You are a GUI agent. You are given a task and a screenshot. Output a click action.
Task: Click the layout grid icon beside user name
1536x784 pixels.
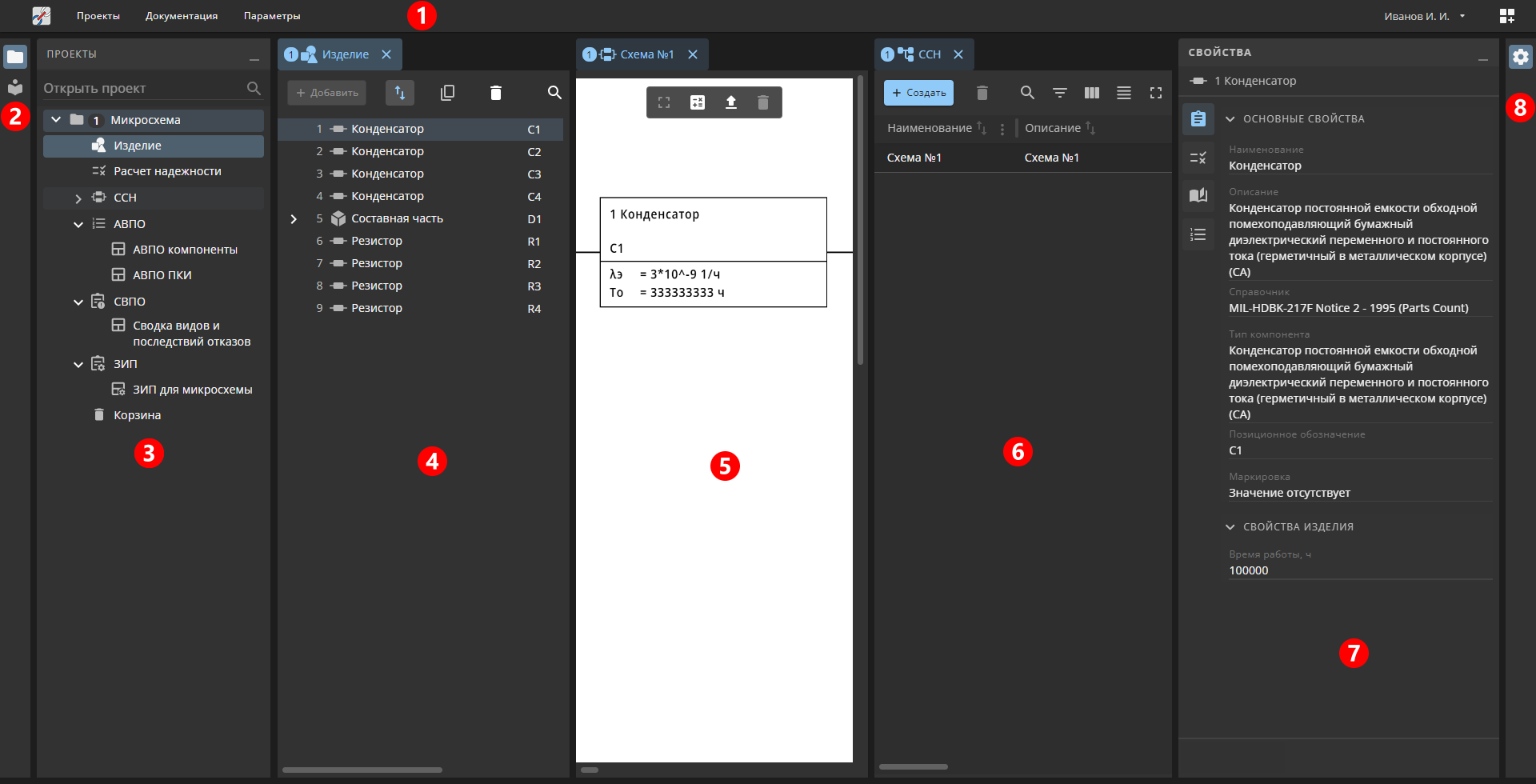pos(1506,16)
